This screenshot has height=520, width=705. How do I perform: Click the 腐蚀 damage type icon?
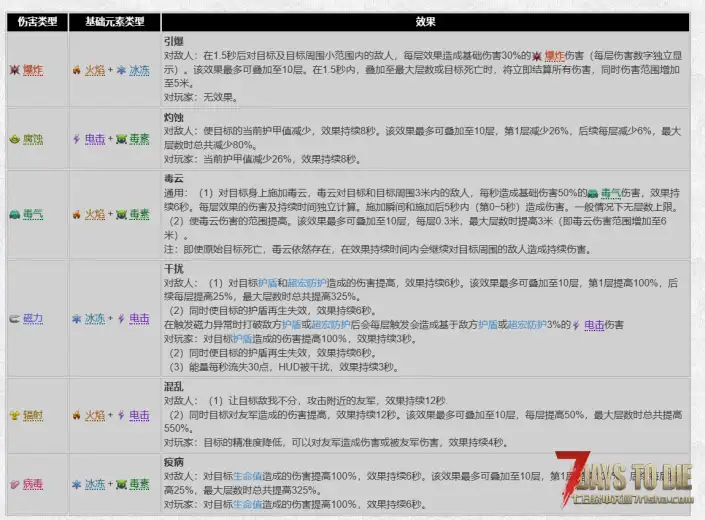[x=14, y=139]
